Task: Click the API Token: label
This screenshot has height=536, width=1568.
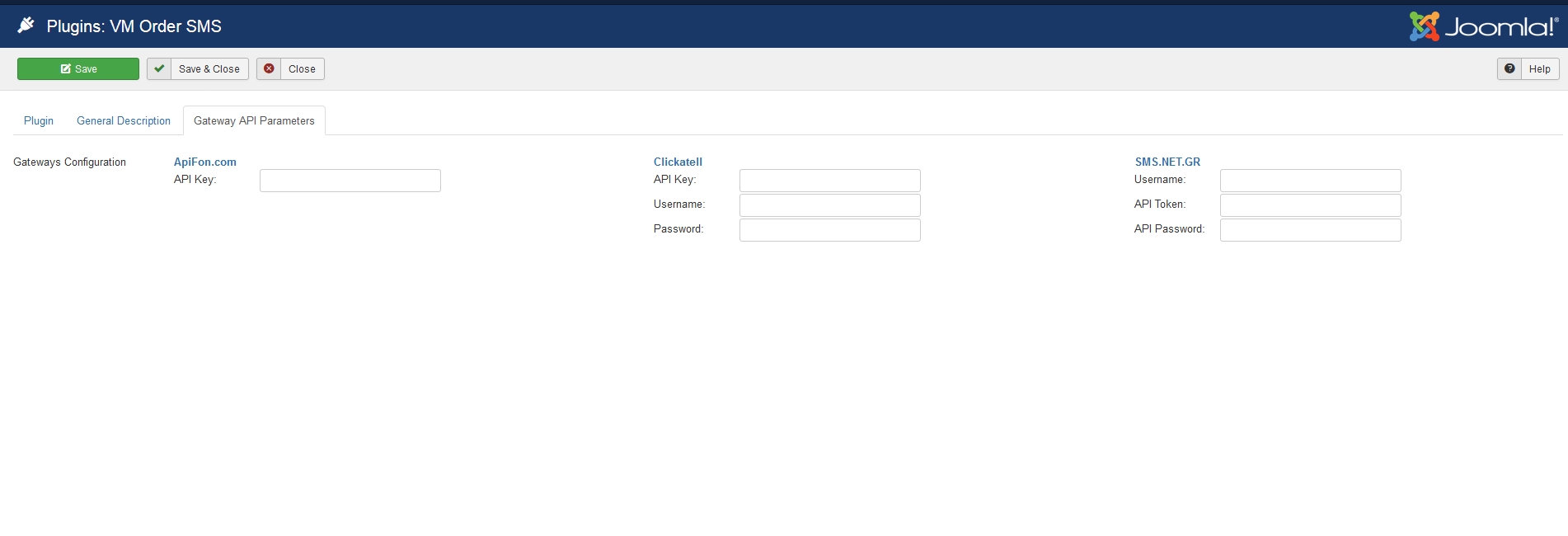Action: pos(1160,205)
